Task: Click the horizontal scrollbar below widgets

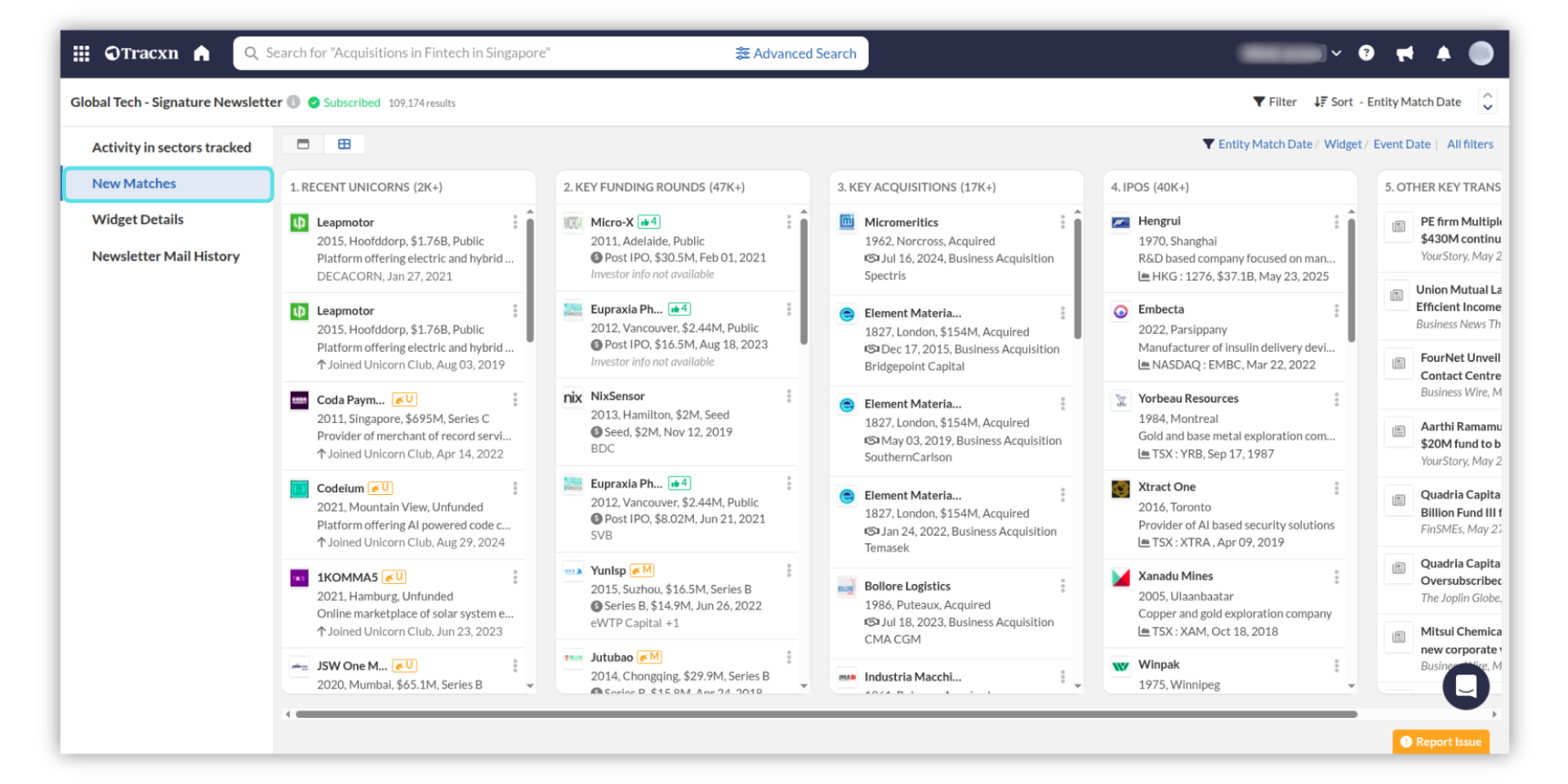Action: pyautogui.click(x=825, y=715)
